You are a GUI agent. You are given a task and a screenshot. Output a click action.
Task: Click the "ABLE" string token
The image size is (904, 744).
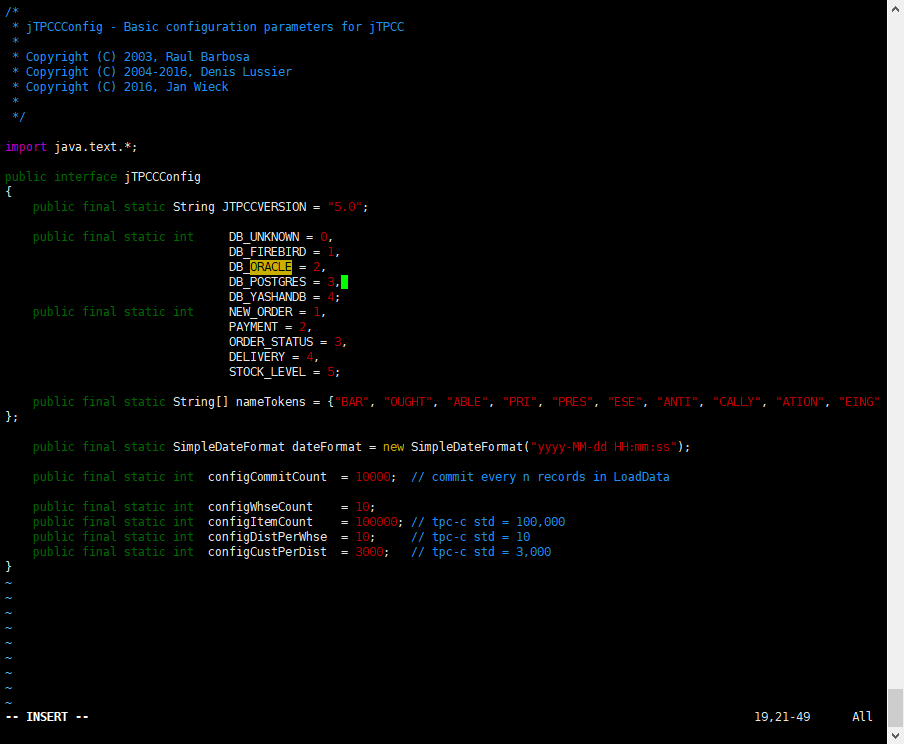468,402
